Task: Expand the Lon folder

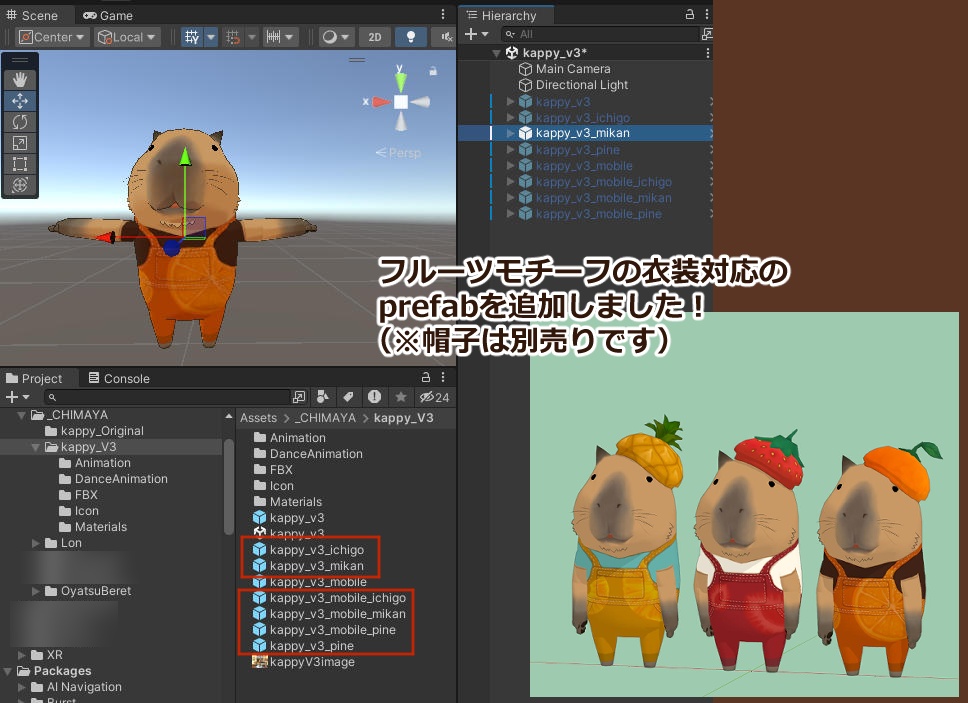Action: [x=36, y=543]
